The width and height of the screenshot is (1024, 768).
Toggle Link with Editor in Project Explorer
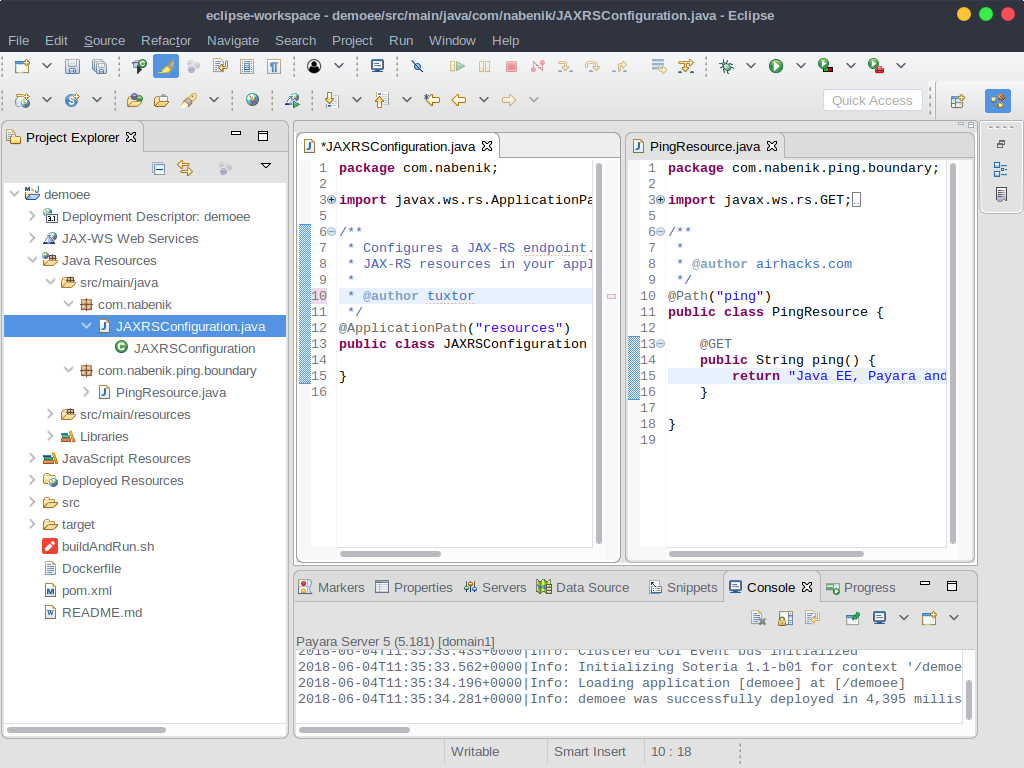click(185, 168)
